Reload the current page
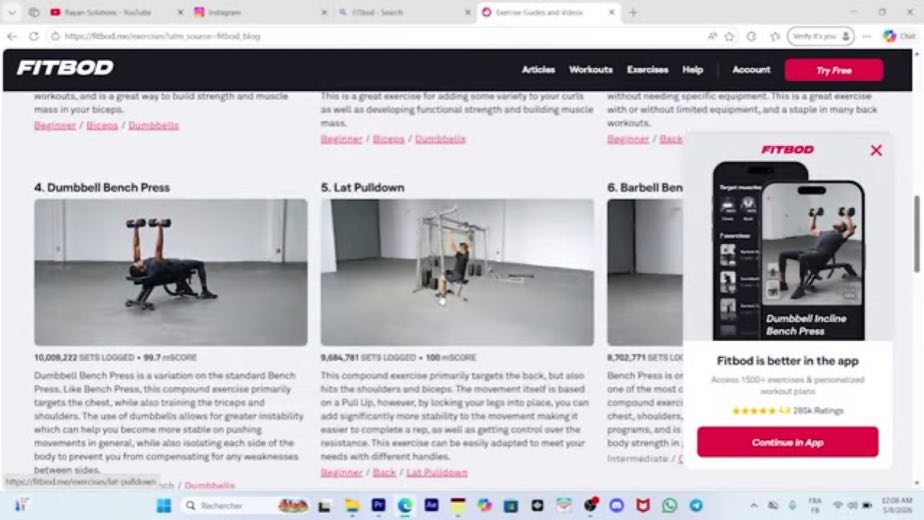 (34, 36)
